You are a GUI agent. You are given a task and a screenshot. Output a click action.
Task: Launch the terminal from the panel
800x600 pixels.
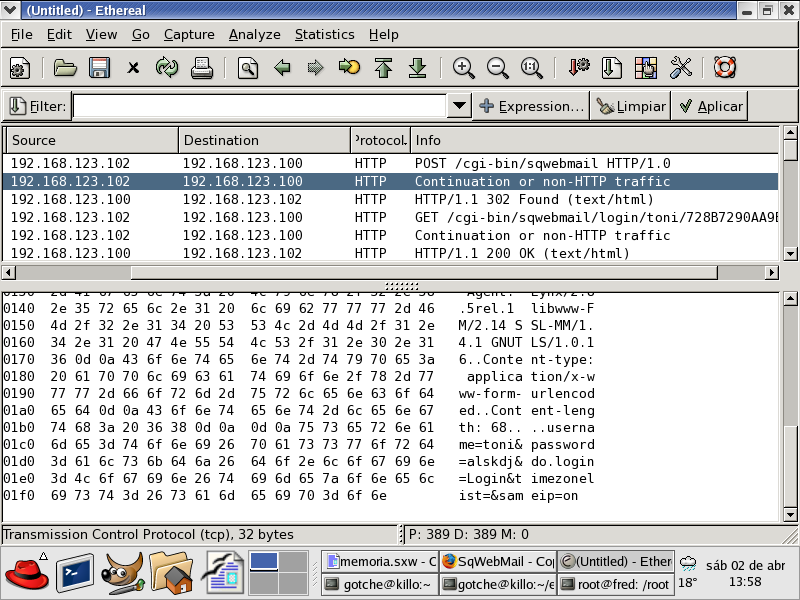coord(74,573)
